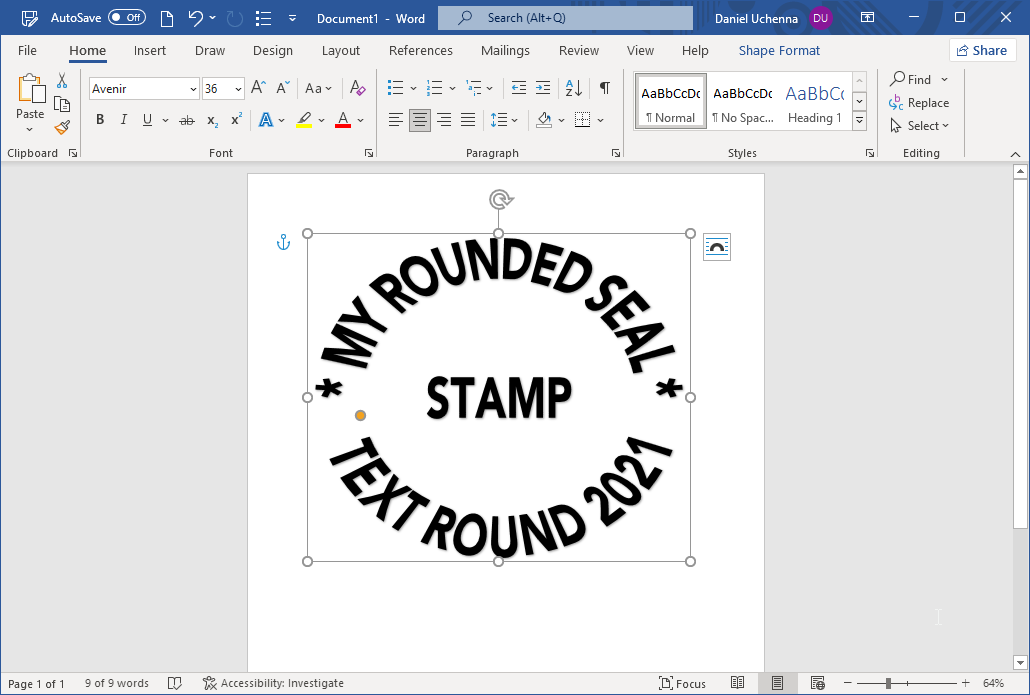Click the Search box at top
The width and height of the screenshot is (1030, 695).
[565, 17]
